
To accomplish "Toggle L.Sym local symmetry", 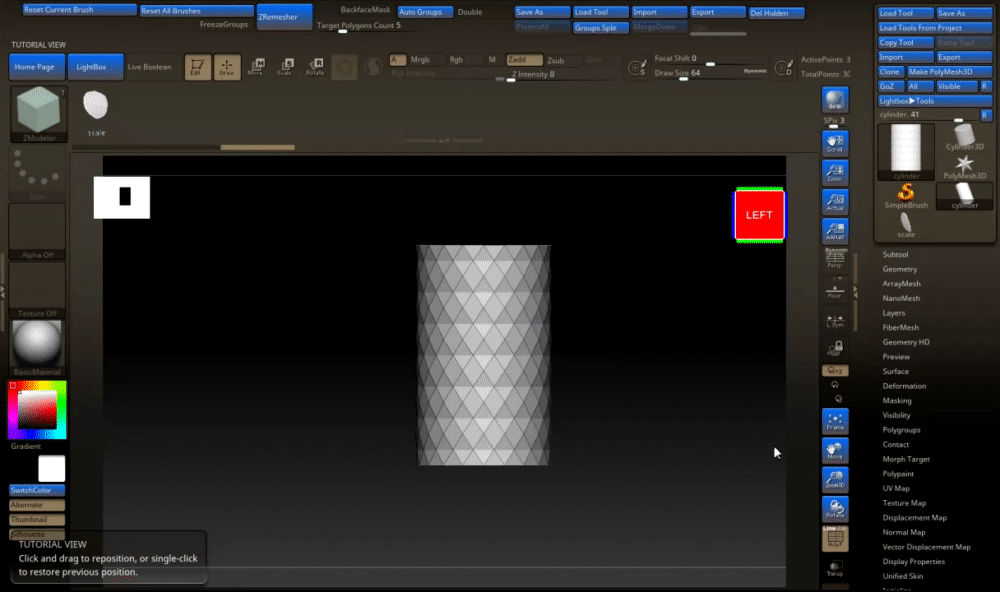I will pos(835,322).
